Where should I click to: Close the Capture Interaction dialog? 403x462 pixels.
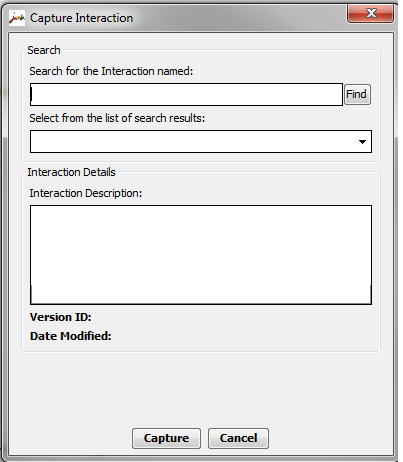pos(370,13)
